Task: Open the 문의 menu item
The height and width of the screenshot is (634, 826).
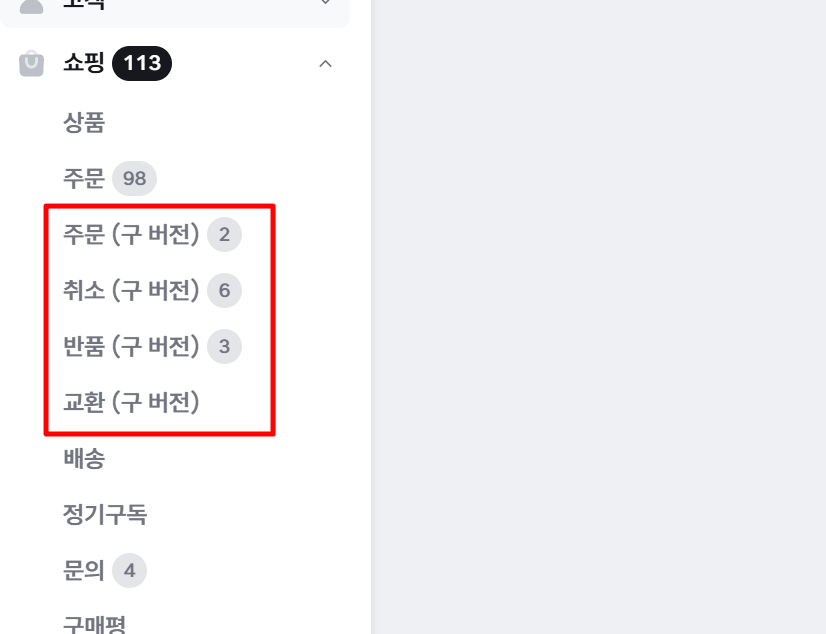Action: pos(84,570)
